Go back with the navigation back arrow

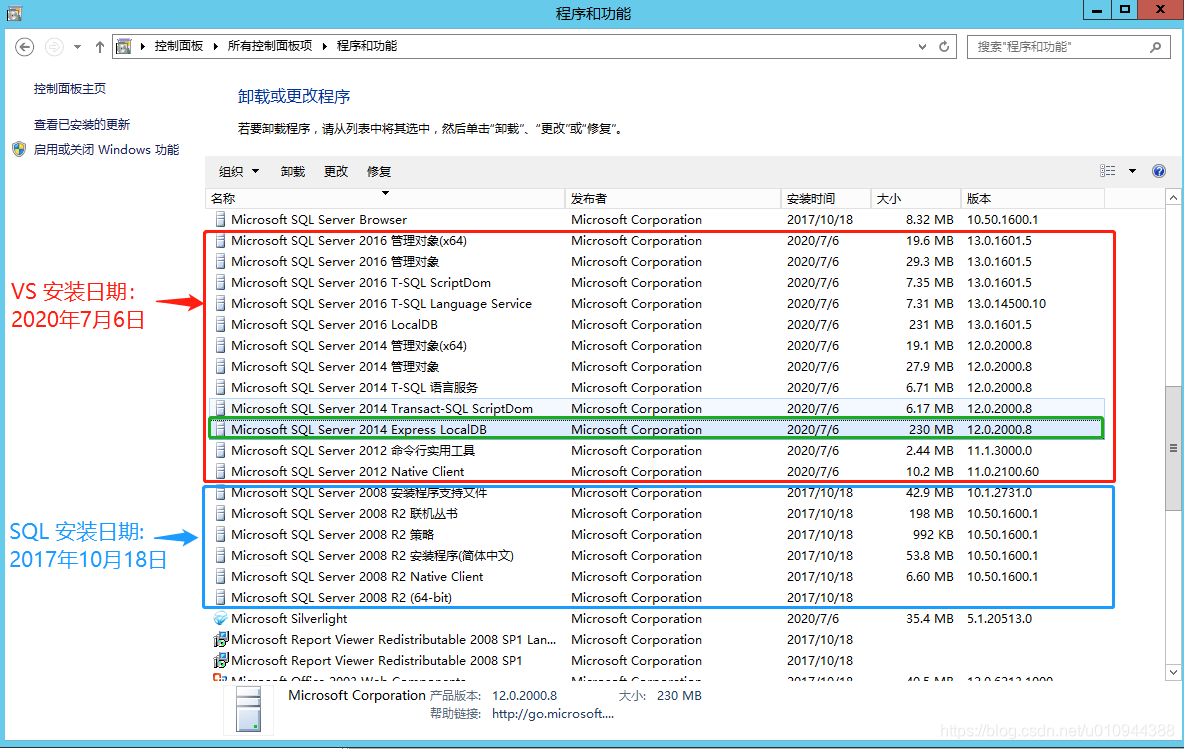[24, 47]
